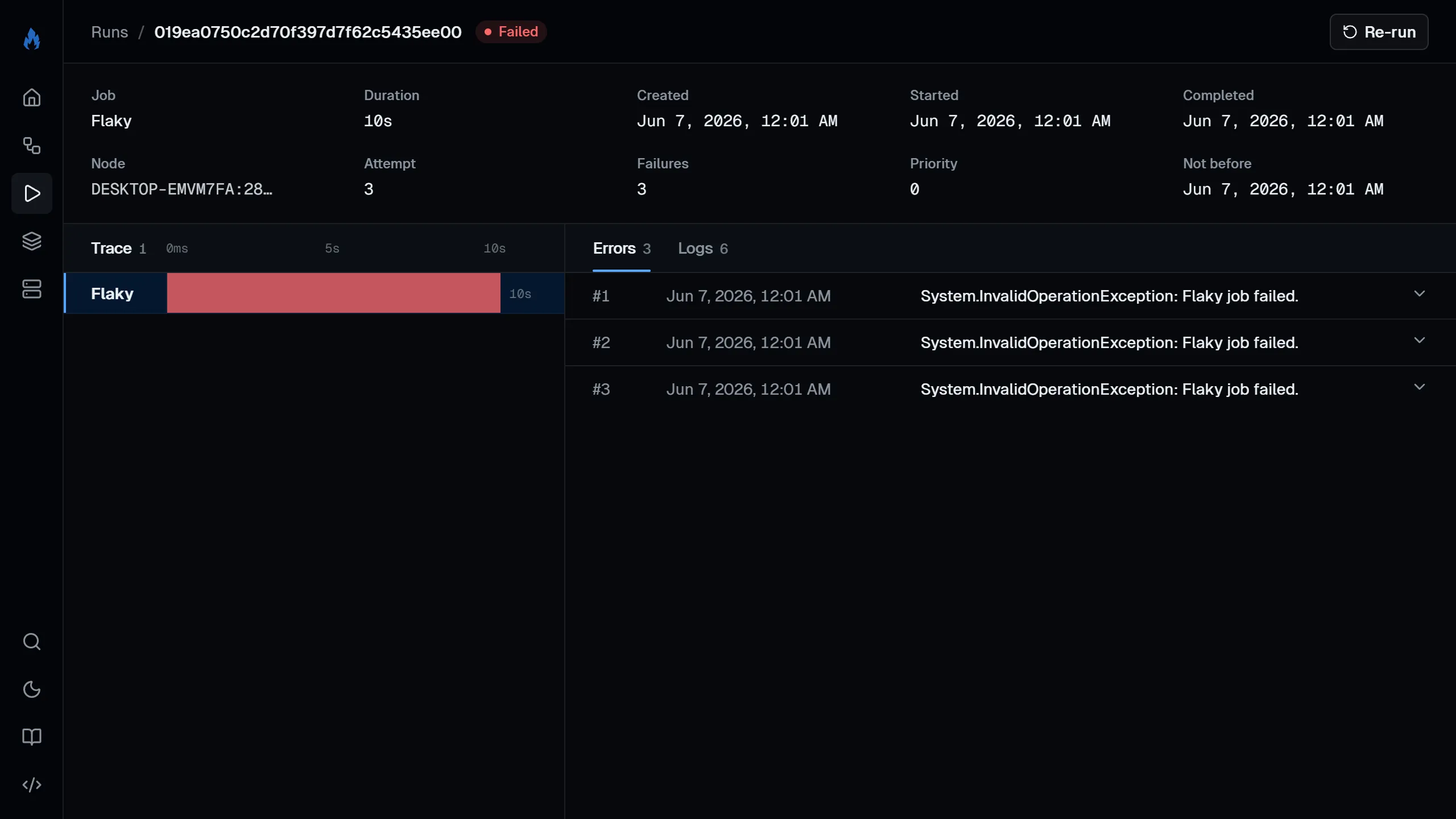The width and height of the screenshot is (1456, 819).
Task: Click error #3 message text
Action: [x=1109, y=389]
